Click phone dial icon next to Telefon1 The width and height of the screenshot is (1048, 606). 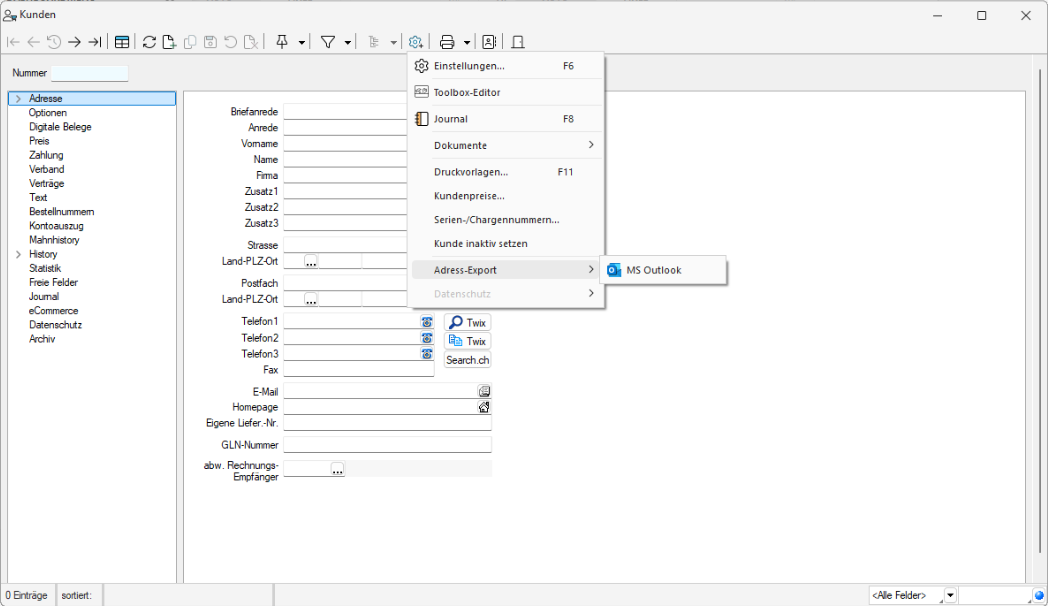(426, 321)
